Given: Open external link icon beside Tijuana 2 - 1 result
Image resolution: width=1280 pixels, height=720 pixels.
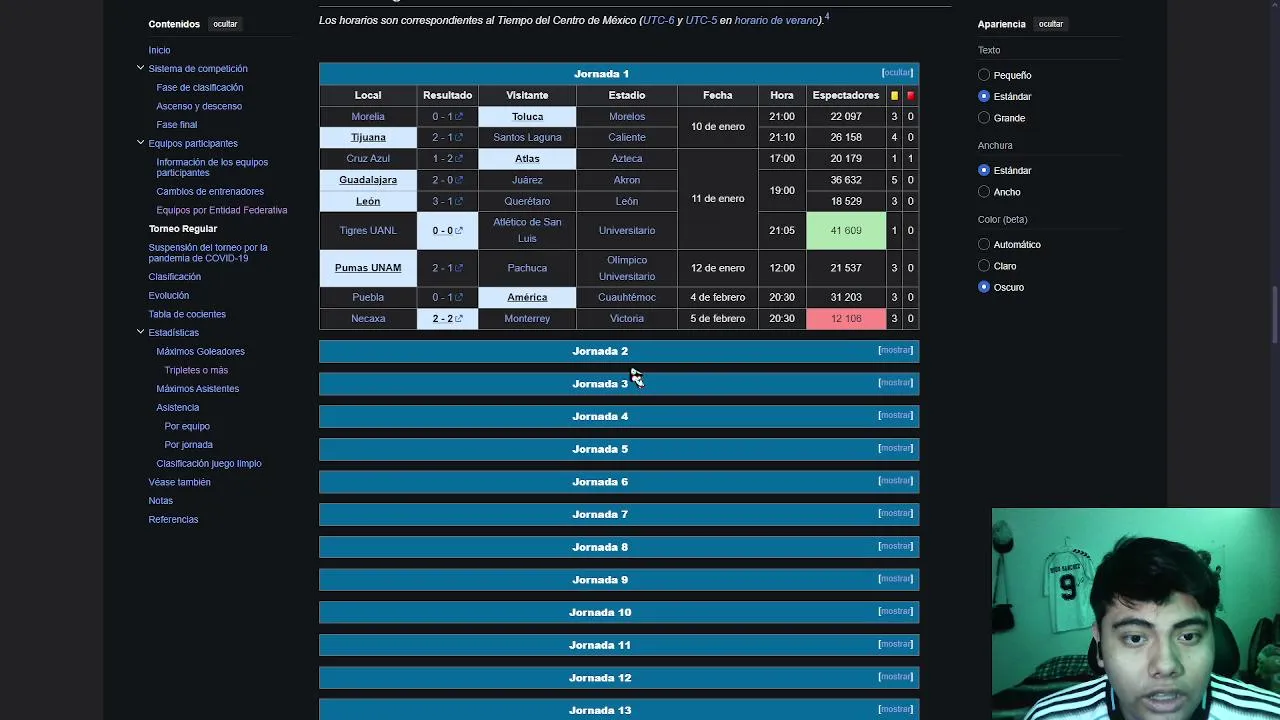Looking at the screenshot, I should coord(459,138).
